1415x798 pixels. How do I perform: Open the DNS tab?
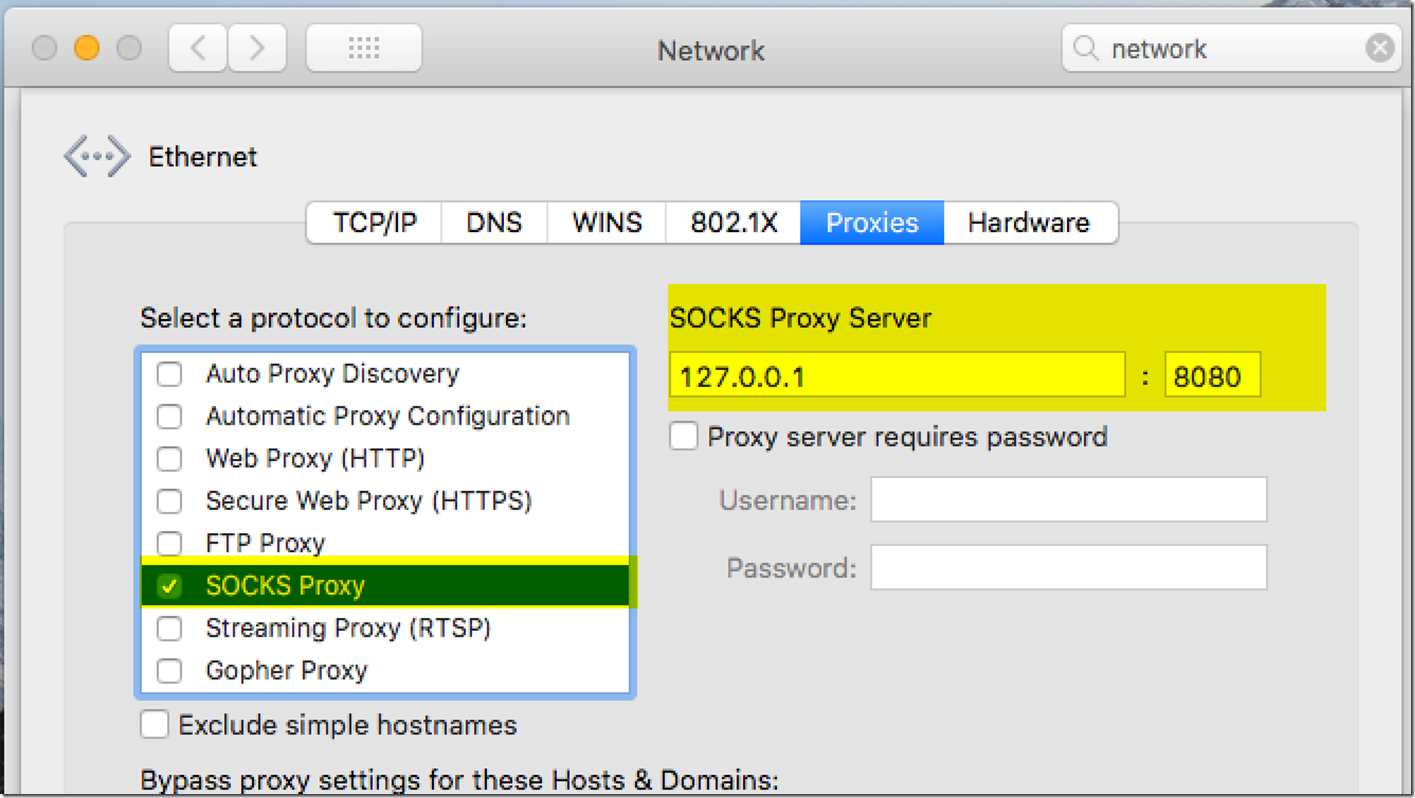[494, 222]
